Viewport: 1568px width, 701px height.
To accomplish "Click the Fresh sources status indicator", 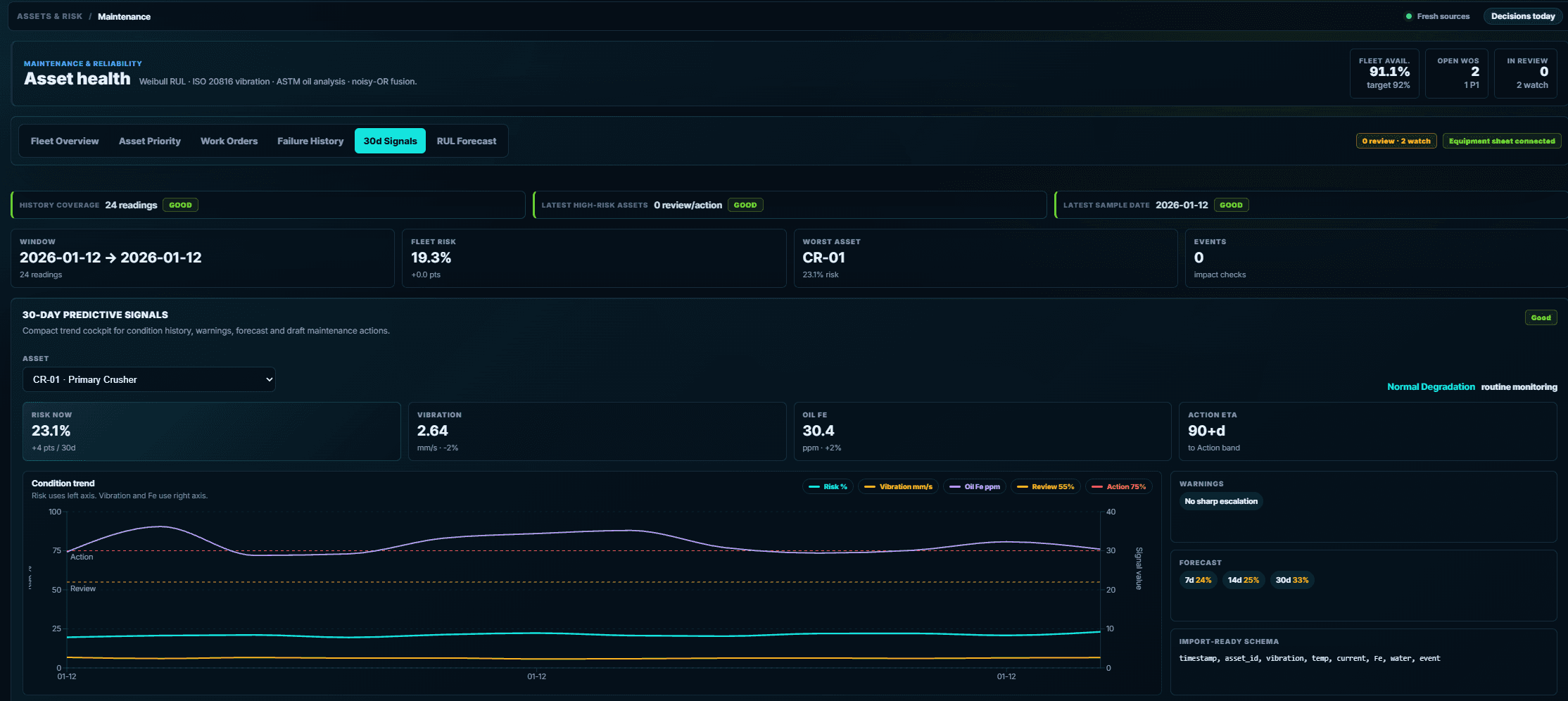I will (1438, 16).
